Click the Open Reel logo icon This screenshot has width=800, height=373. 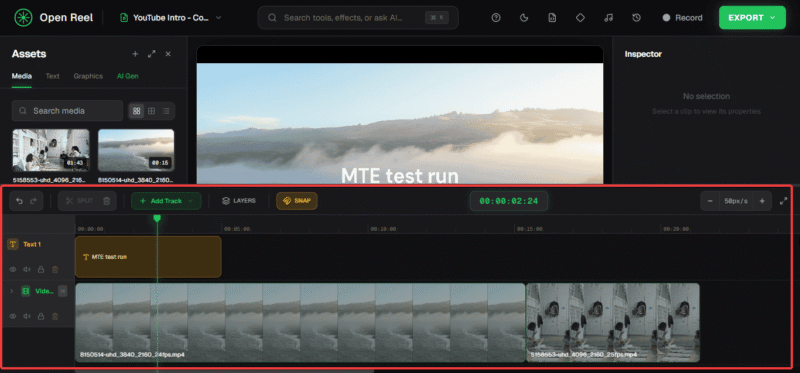tap(23, 18)
